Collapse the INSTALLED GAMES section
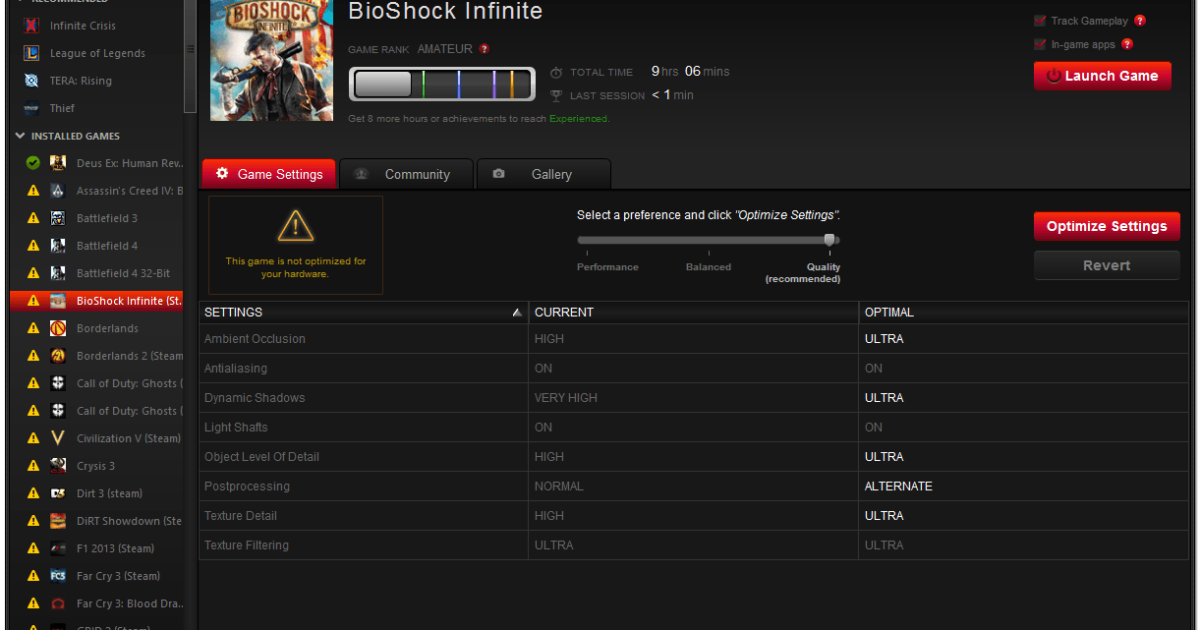Viewport: 1200px width, 630px height. click(19, 136)
